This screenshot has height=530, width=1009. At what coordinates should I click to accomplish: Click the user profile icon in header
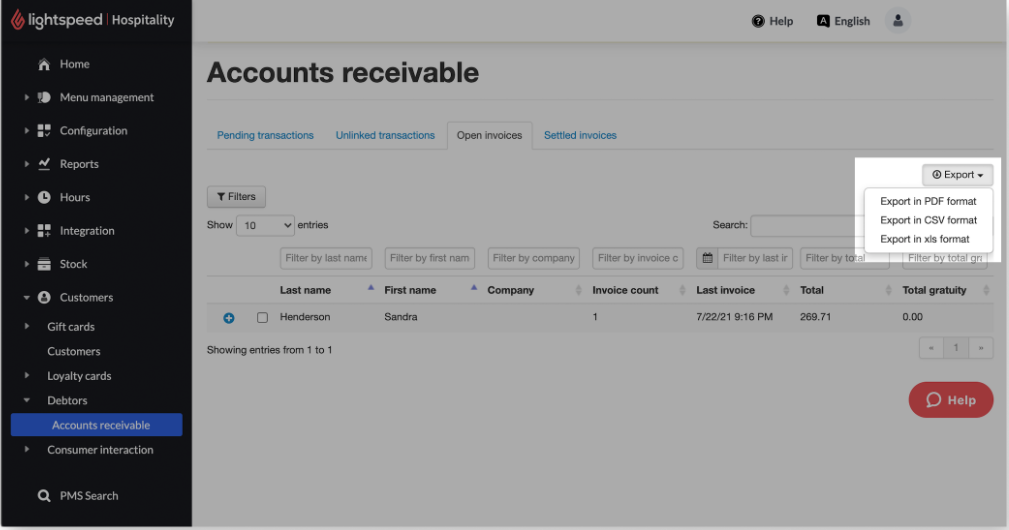tap(897, 21)
